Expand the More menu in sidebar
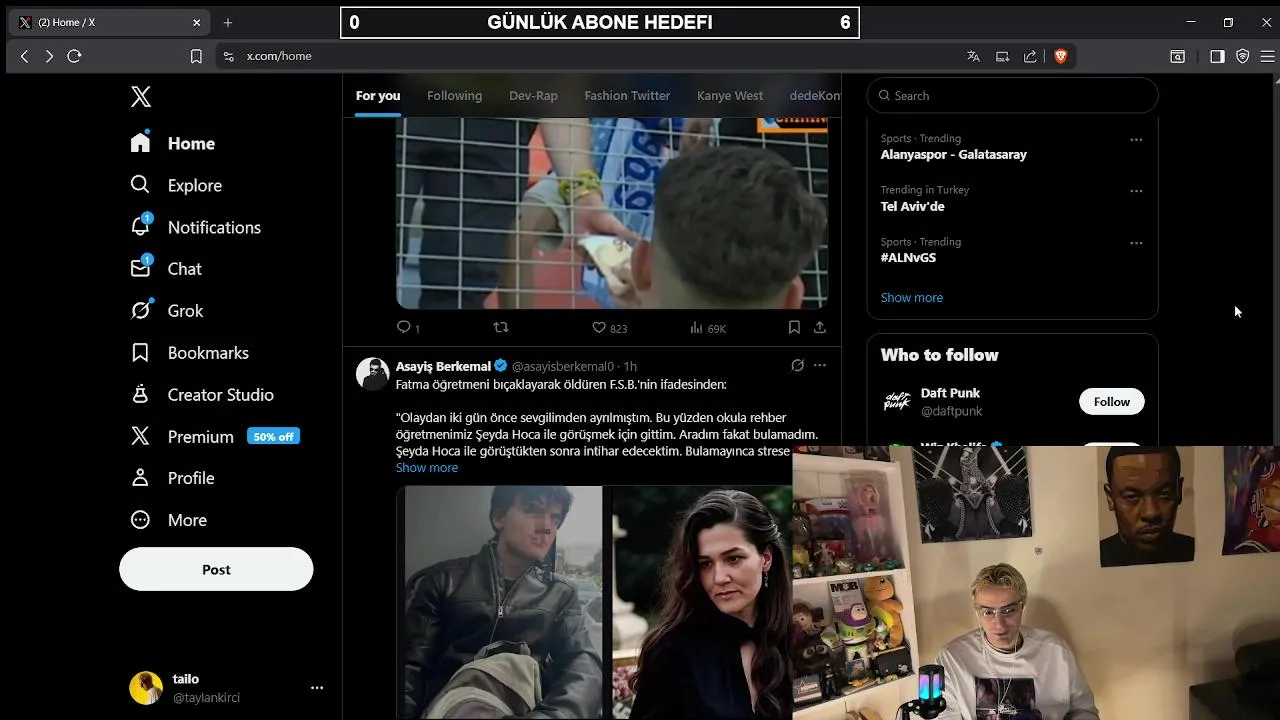1280x720 pixels. tap(168, 520)
